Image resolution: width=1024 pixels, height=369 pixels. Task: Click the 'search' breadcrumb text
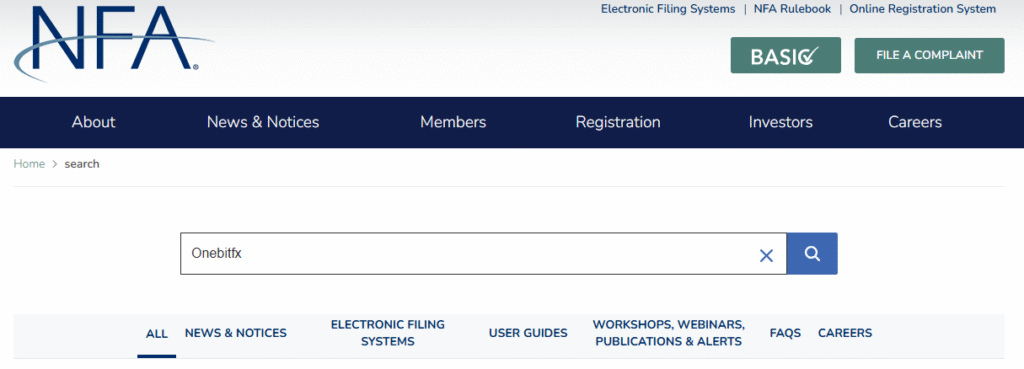click(x=82, y=164)
